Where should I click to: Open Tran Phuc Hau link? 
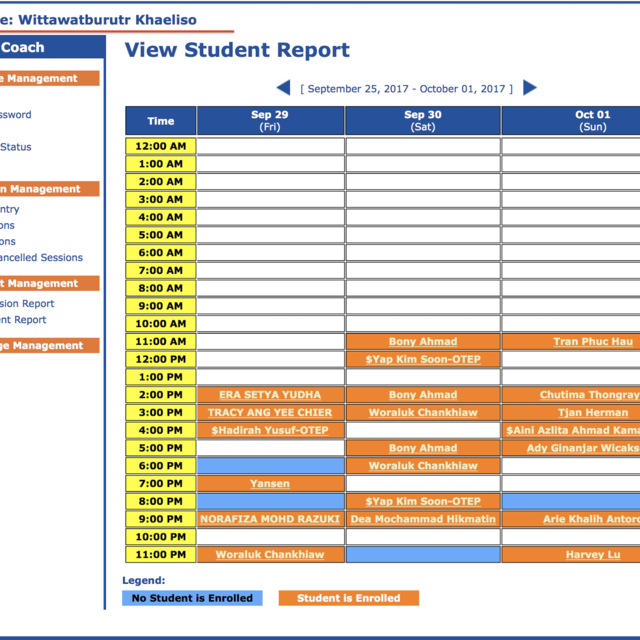(x=593, y=342)
